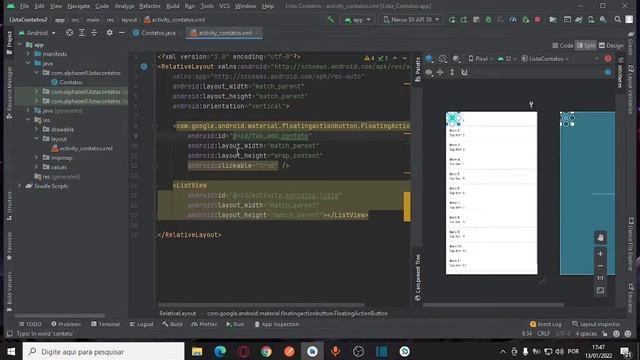Viewport: 640px width, 360px height.
Task: Open Google Chrome from the taskbar
Action: coord(266,351)
